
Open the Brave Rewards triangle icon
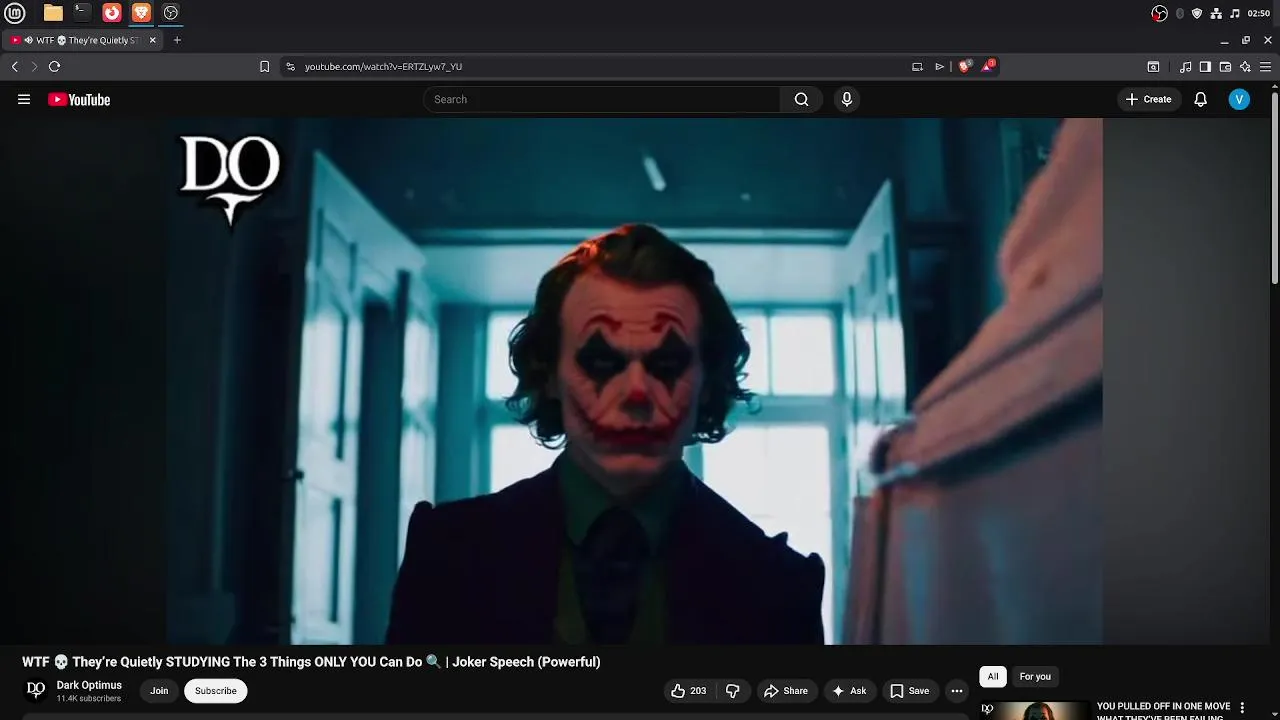(x=989, y=66)
